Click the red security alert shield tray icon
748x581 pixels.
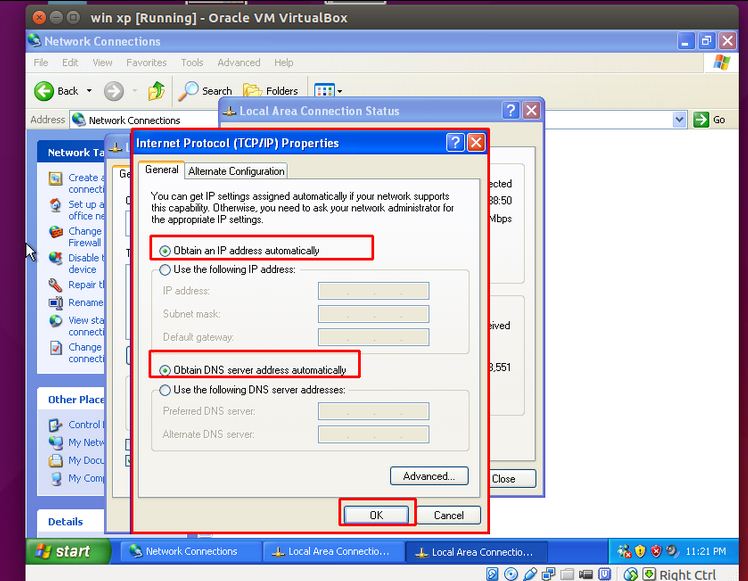(656, 551)
